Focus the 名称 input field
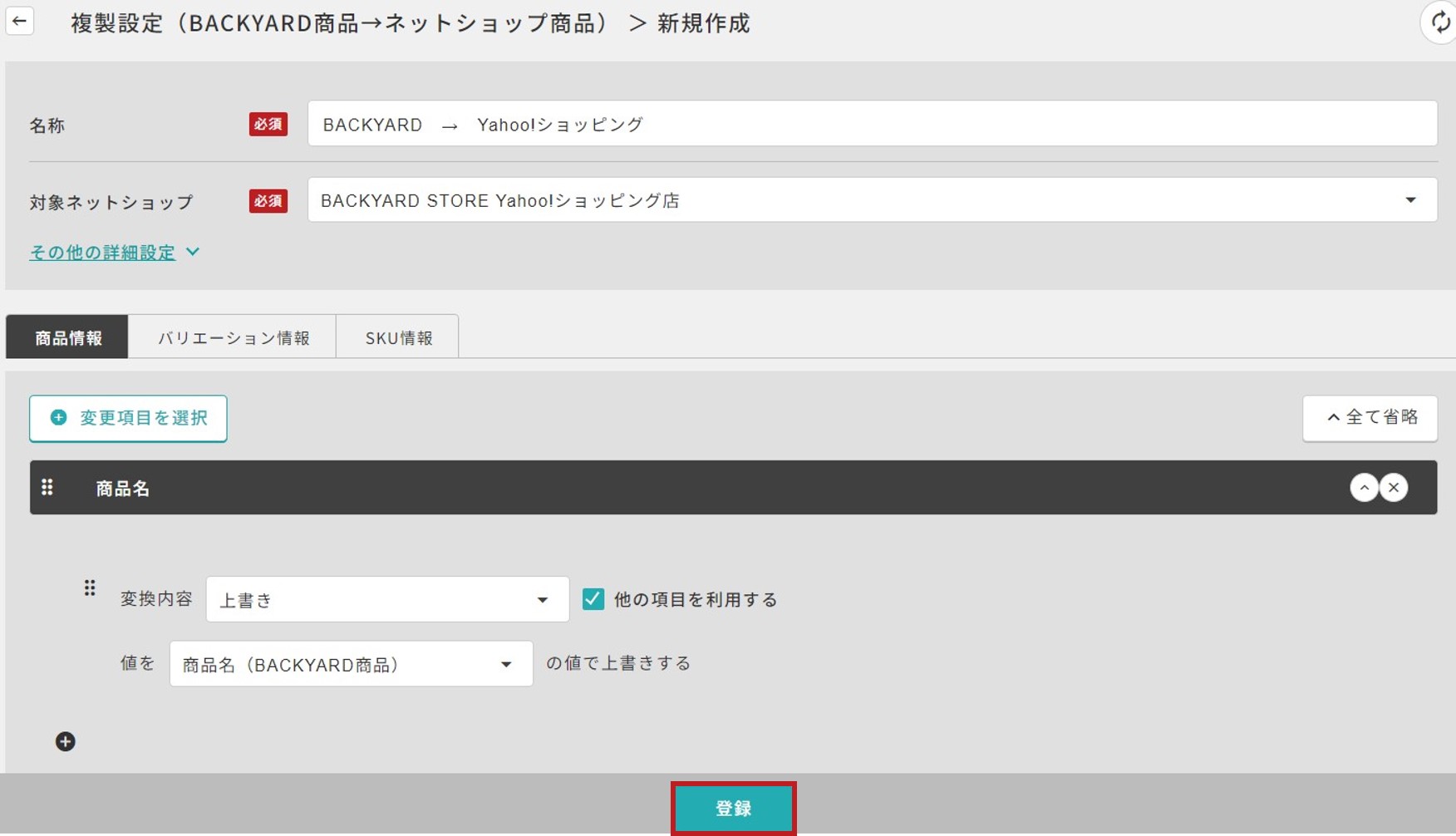Screen dimensions: 1456x836 [872, 124]
